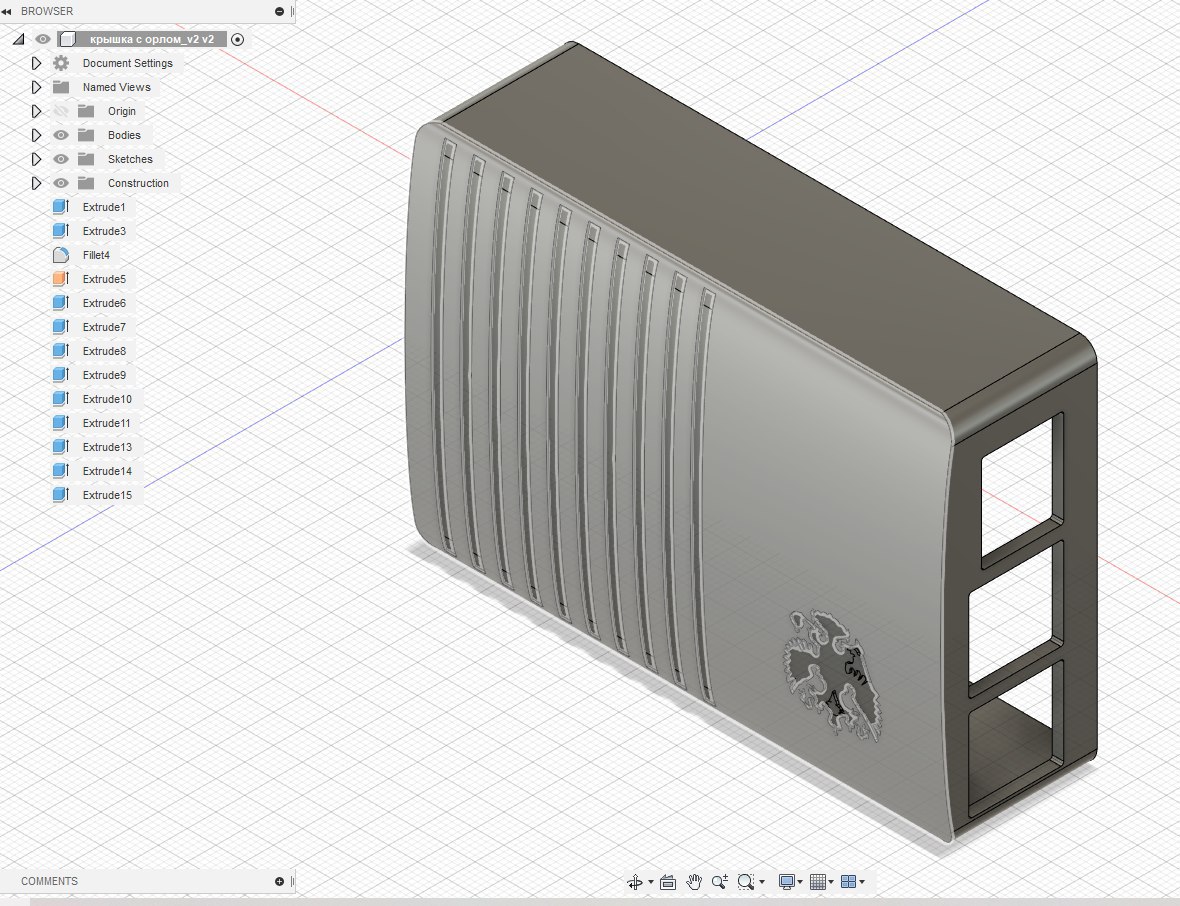
Task: Open the Orbit type dropdown arrow
Action: click(651, 882)
